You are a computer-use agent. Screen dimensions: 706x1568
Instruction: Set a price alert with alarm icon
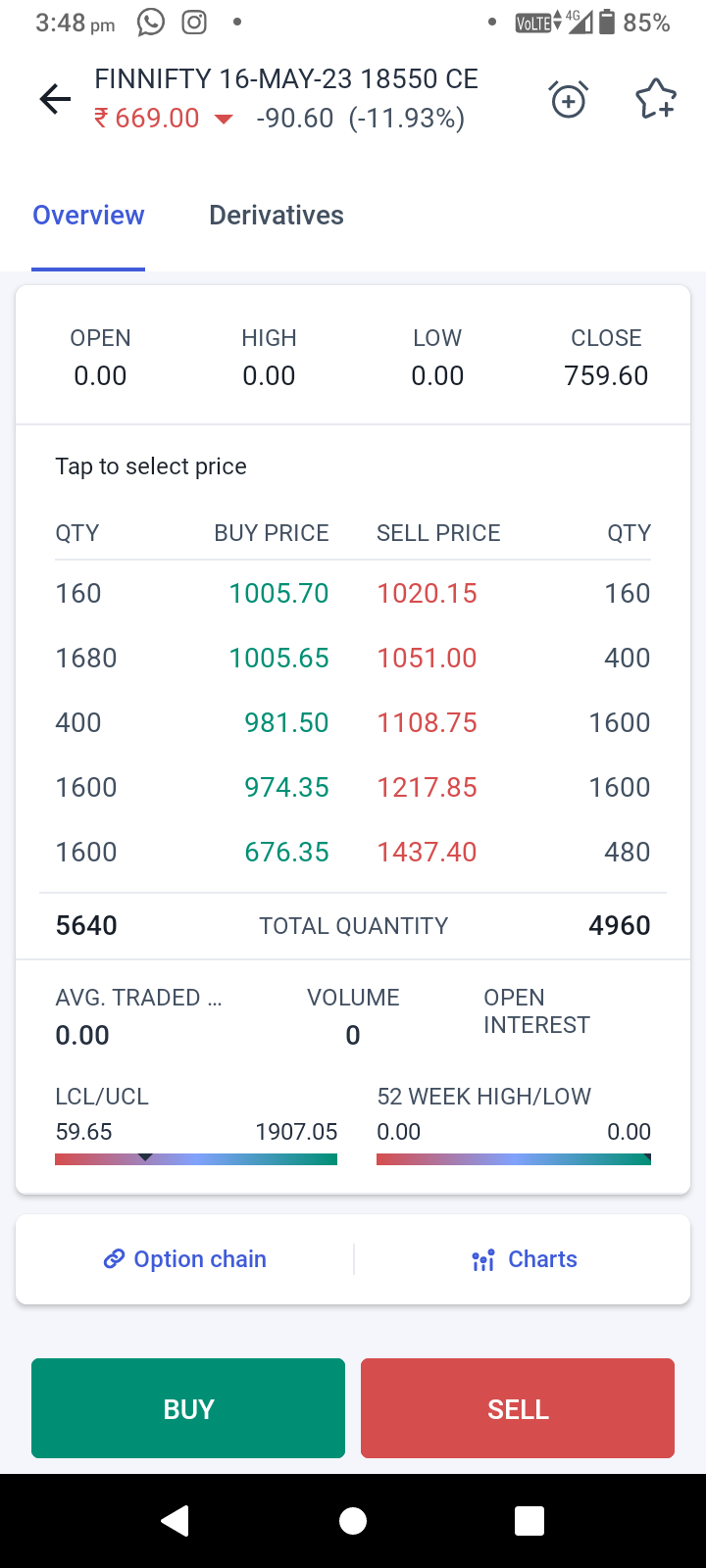click(569, 99)
